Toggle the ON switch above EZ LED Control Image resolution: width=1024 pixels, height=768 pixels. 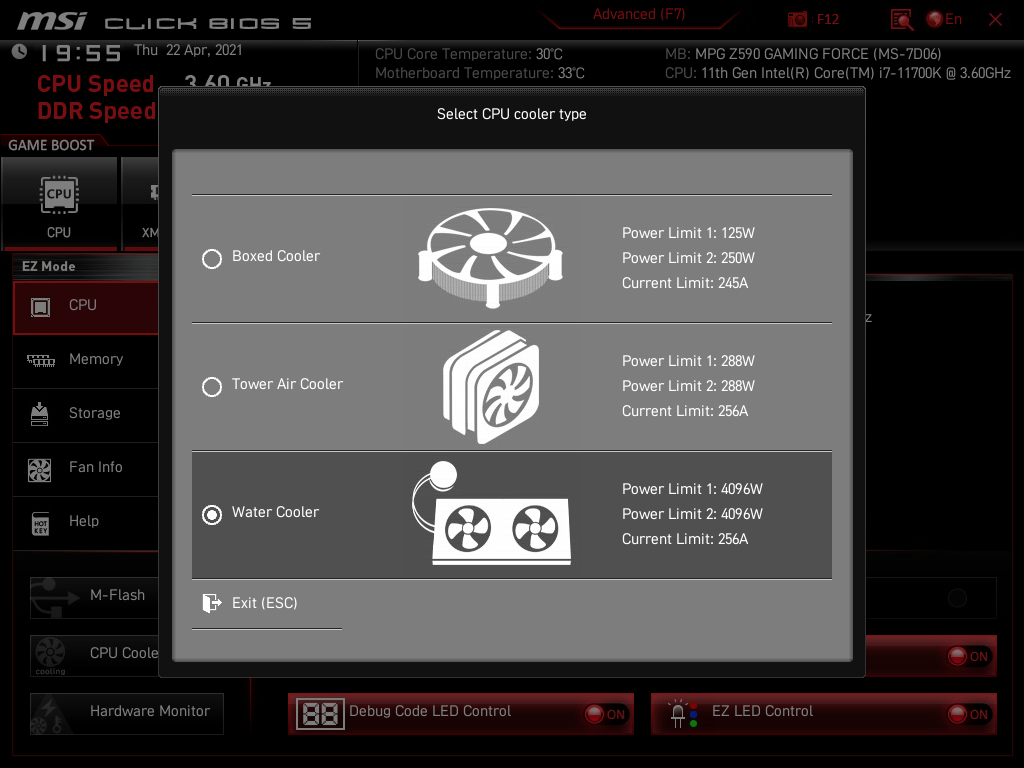click(969, 656)
